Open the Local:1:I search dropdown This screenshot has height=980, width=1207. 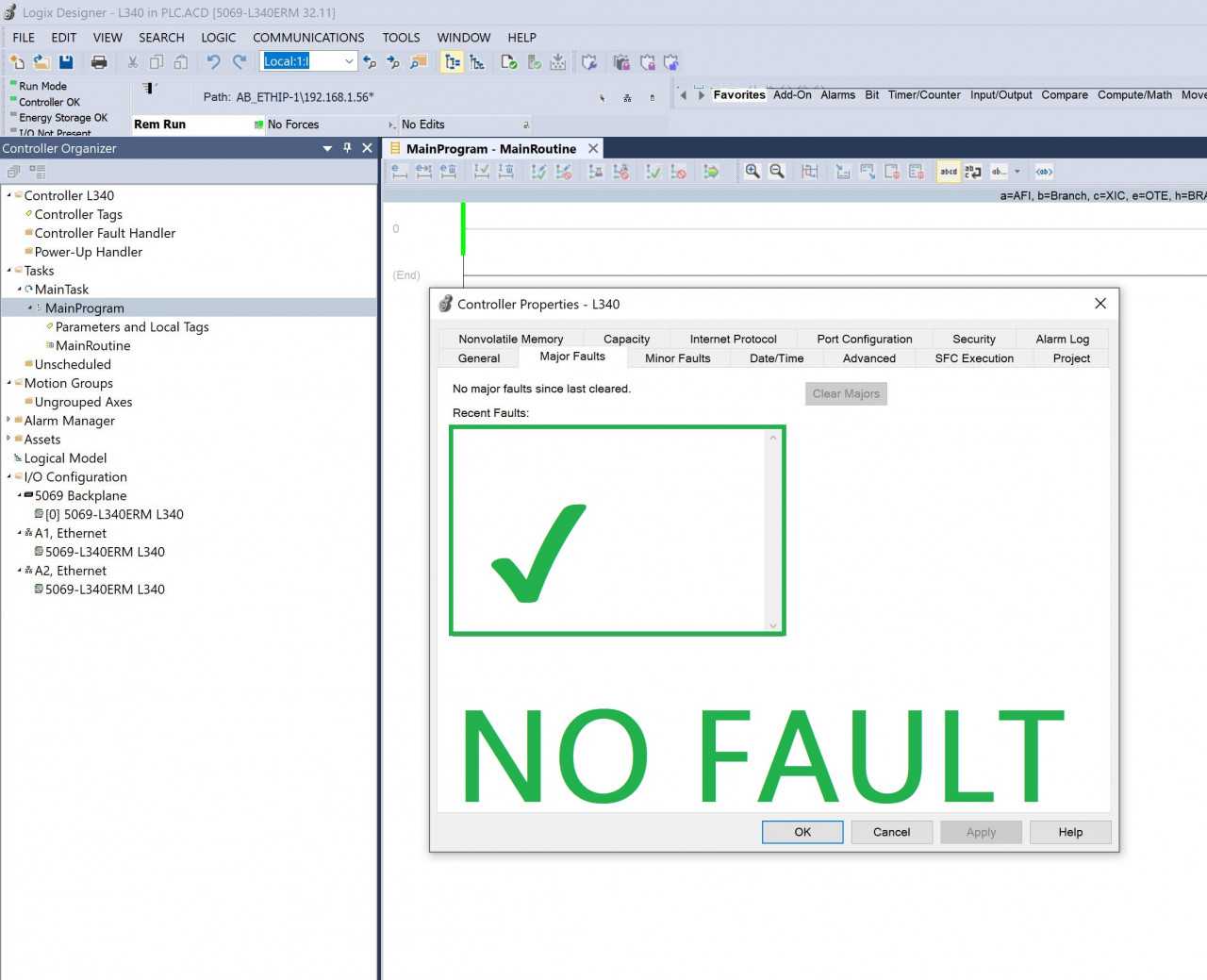(349, 61)
